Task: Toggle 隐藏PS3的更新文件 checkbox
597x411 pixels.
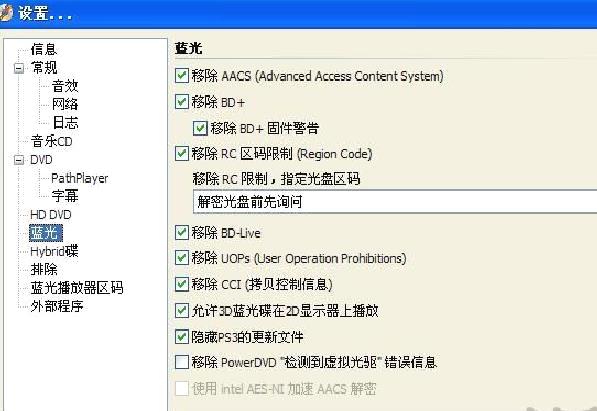Action: 182,337
